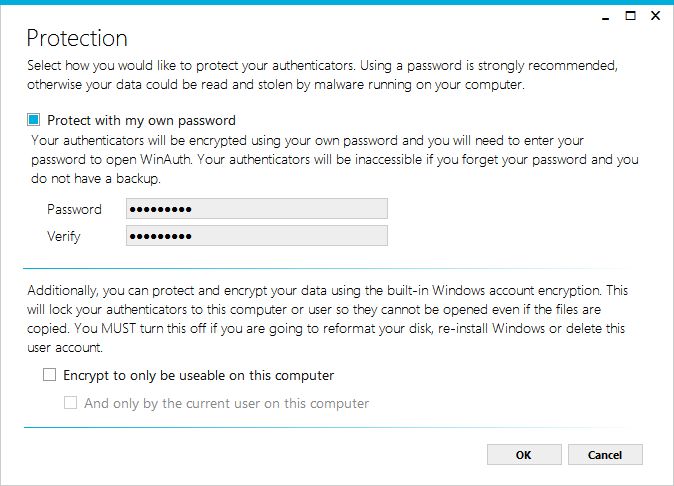This screenshot has width=674, height=486.
Task: Close the Protection dialog with X
Action: [656, 16]
